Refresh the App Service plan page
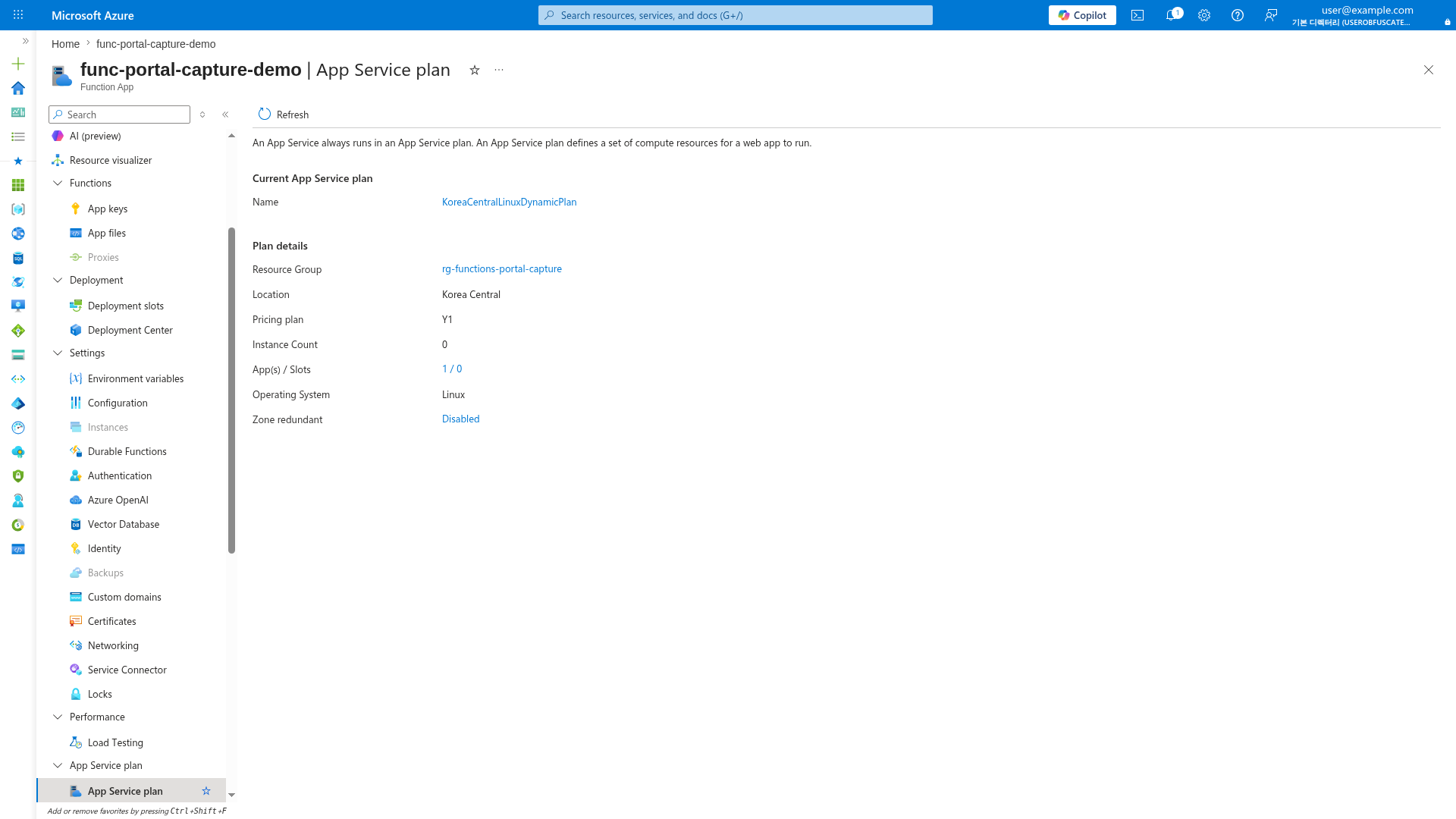 284,115
